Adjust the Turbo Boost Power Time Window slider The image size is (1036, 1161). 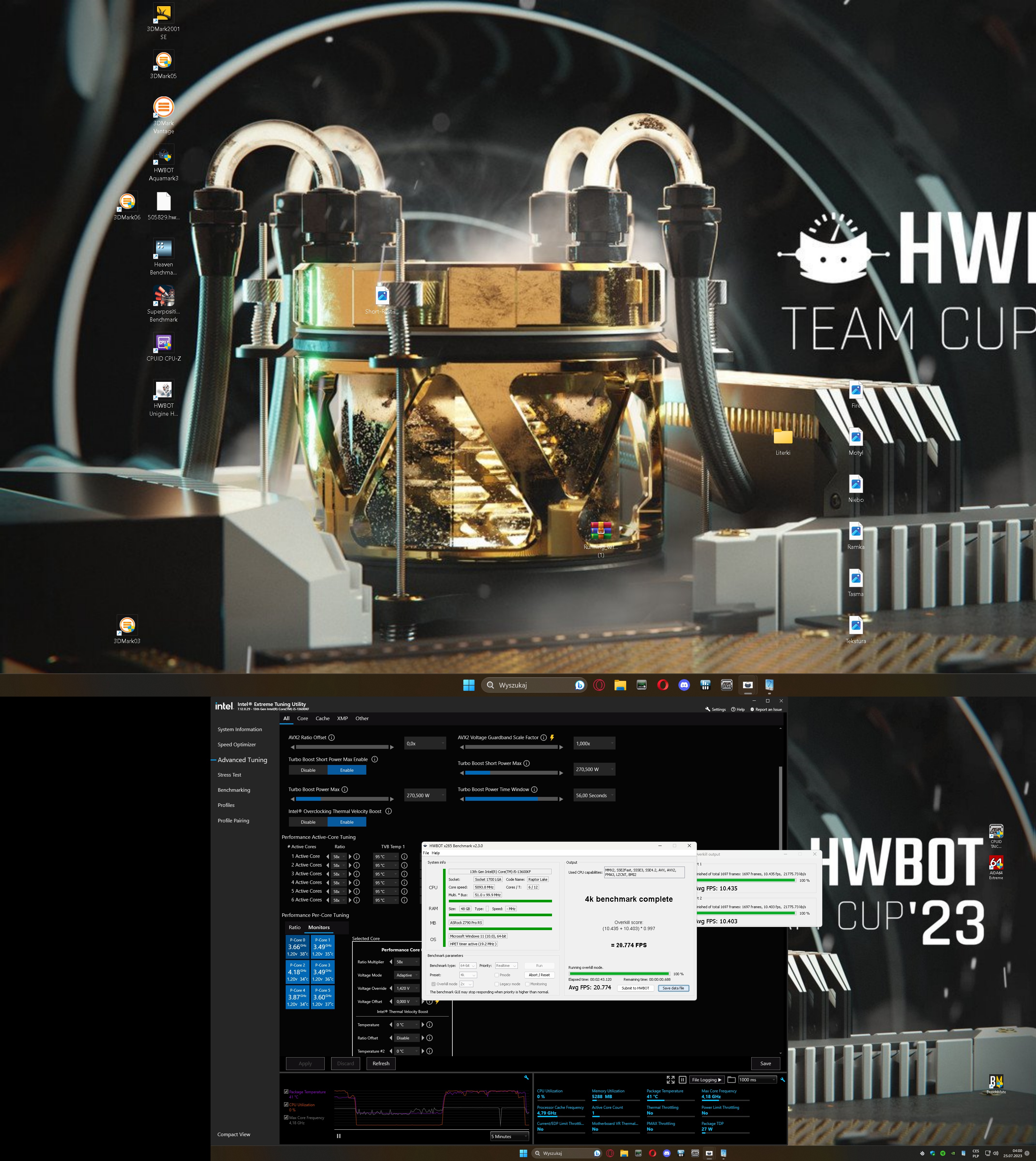click(x=511, y=799)
